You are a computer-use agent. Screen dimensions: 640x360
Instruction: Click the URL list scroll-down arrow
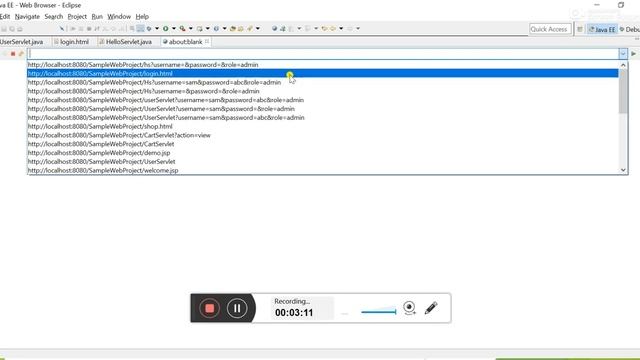[x=623, y=170]
